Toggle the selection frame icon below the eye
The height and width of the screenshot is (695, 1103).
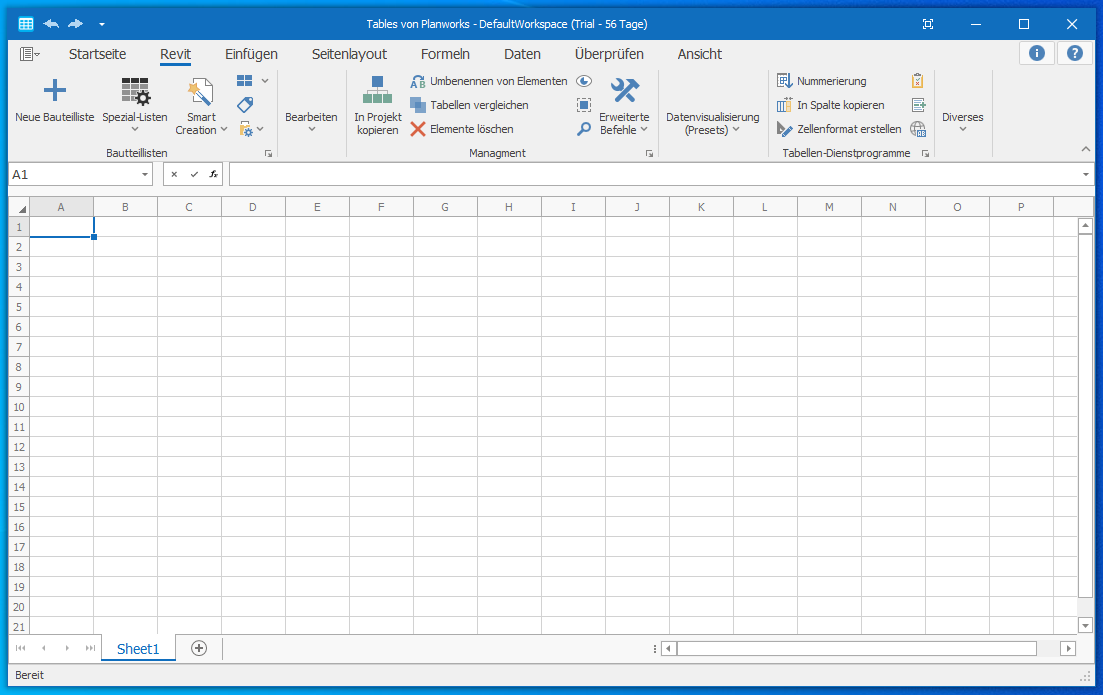pyautogui.click(x=584, y=105)
